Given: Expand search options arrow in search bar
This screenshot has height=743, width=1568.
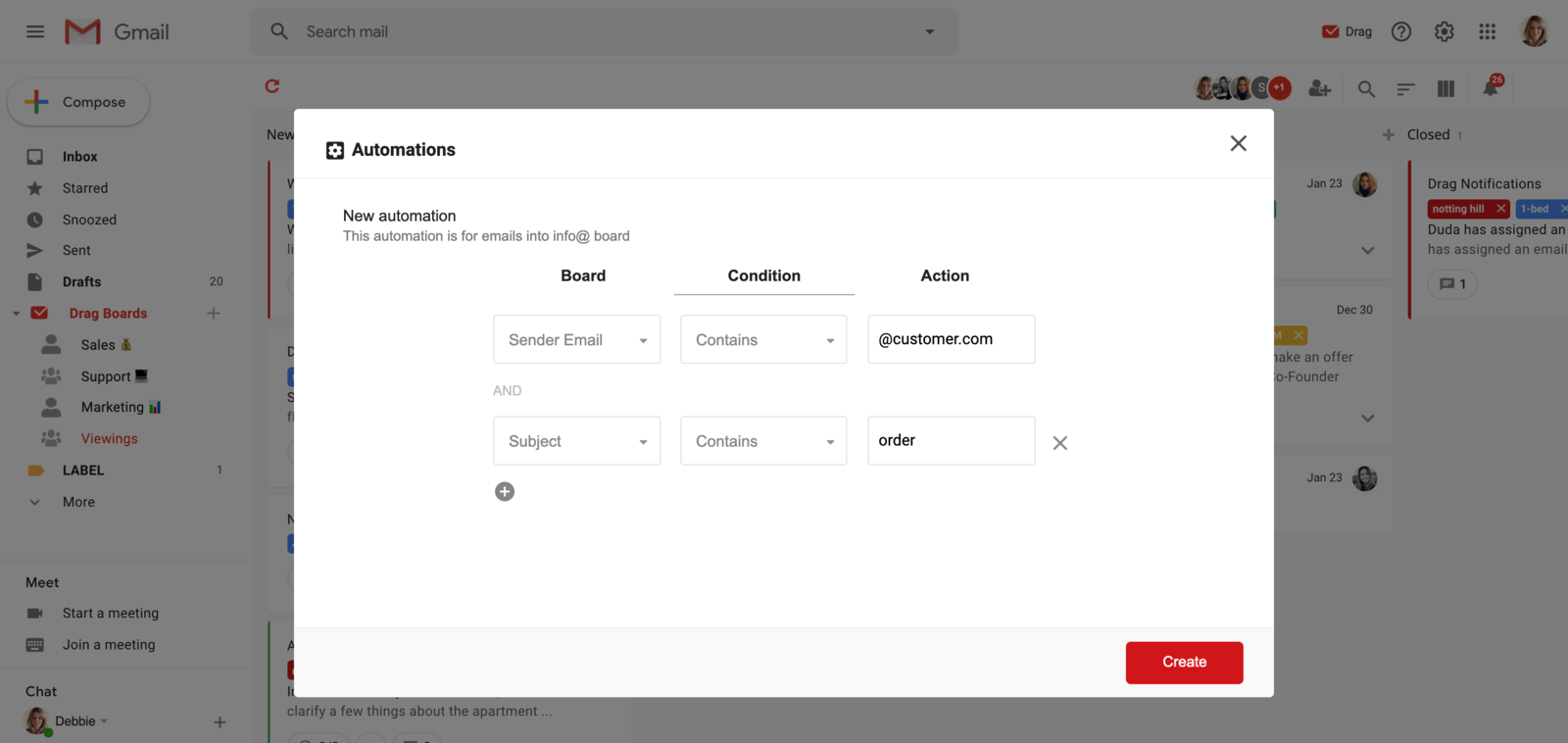Looking at the screenshot, I should point(930,31).
